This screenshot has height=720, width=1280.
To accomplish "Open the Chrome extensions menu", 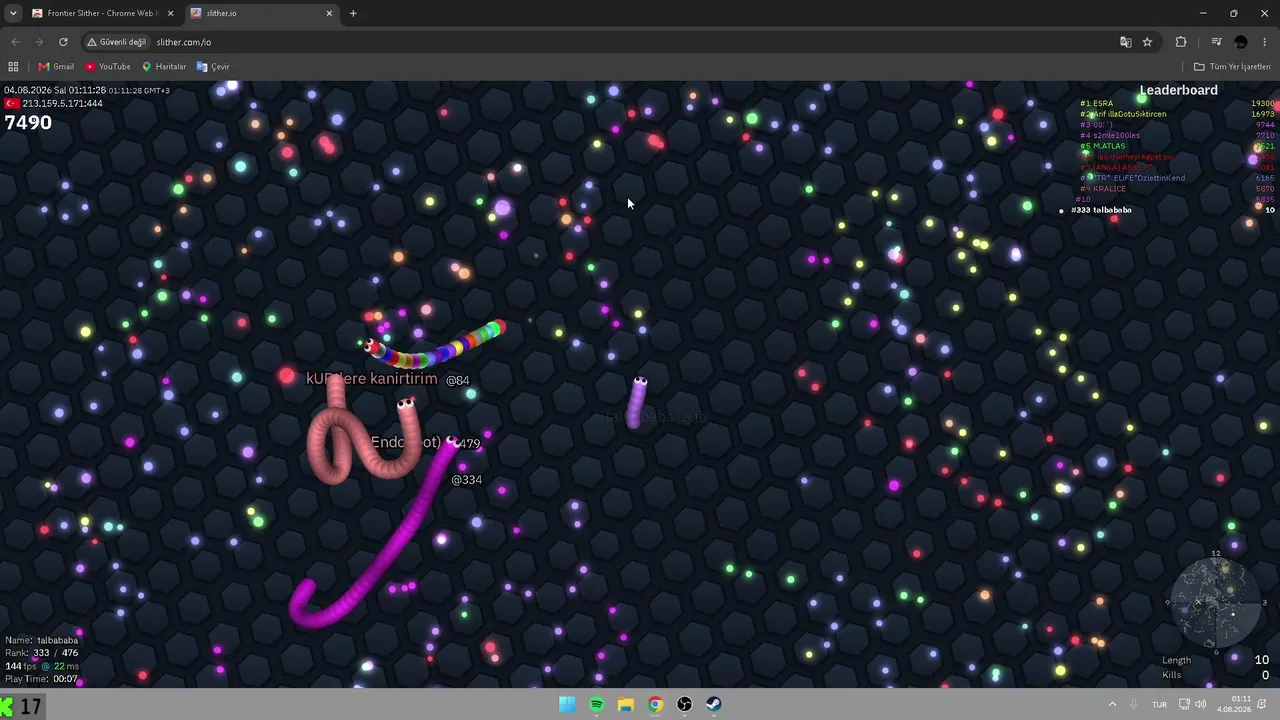I will coord(1181,42).
